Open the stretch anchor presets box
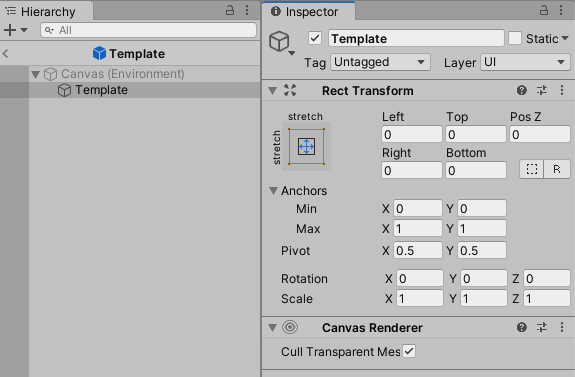The width and height of the screenshot is (575, 377). [x=307, y=146]
